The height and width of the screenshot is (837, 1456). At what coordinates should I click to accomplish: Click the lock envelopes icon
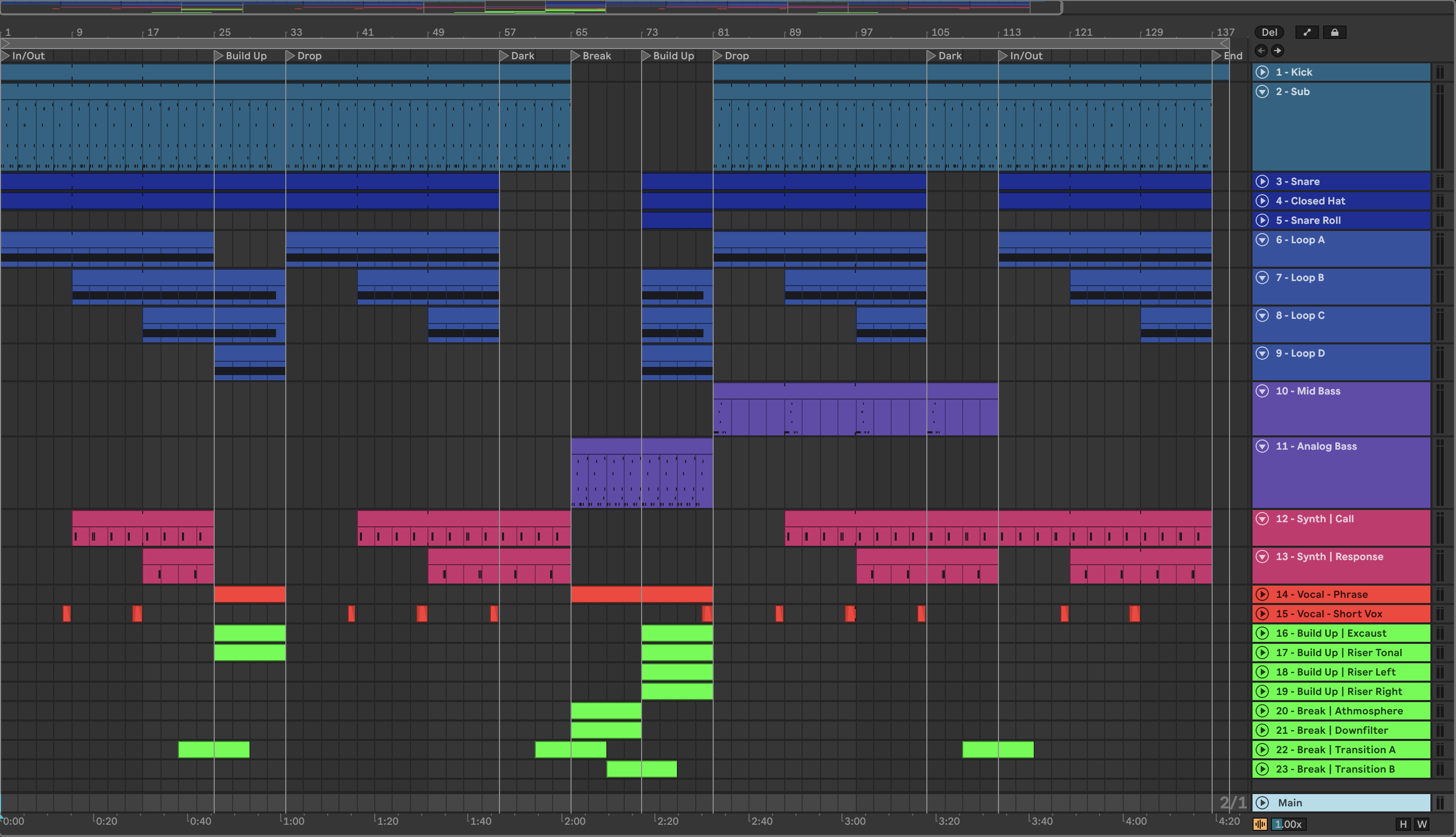pos(1334,32)
